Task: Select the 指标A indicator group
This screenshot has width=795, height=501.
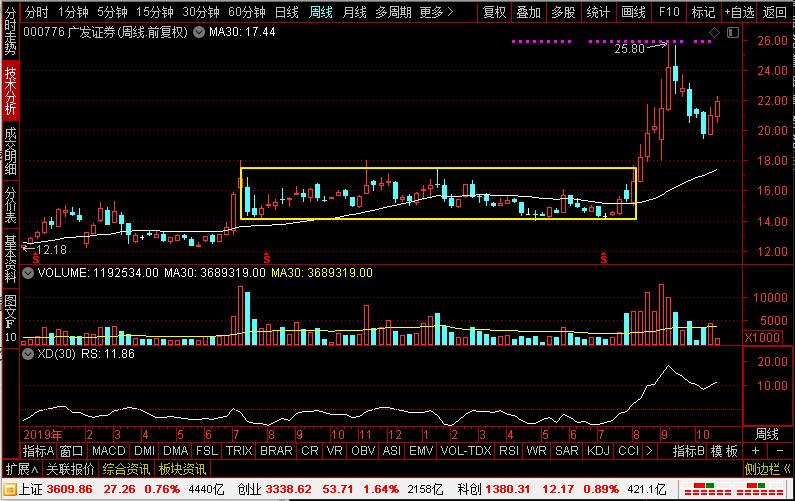Action: [x=39, y=451]
